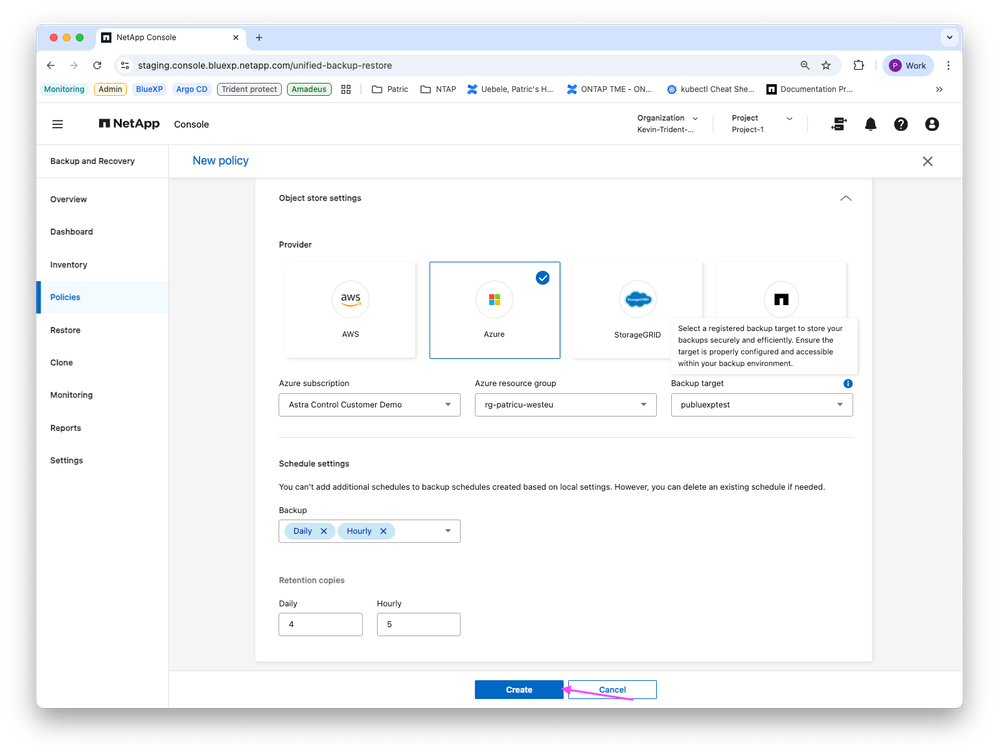The height and width of the screenshot is (756, 999).
Task: Reload the browser page
Action: [x=97, y=65]
